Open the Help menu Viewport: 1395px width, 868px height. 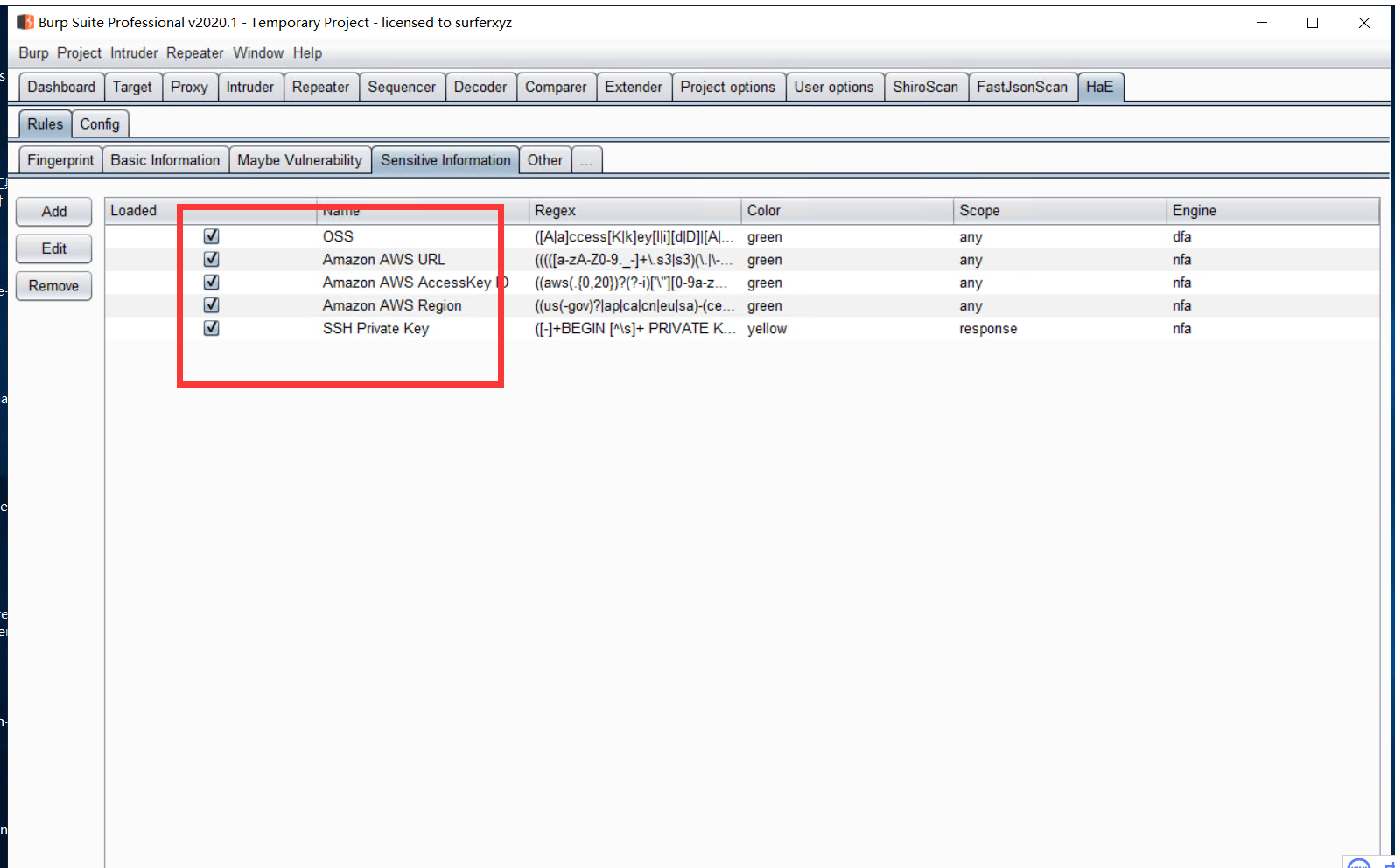[307, 53]
